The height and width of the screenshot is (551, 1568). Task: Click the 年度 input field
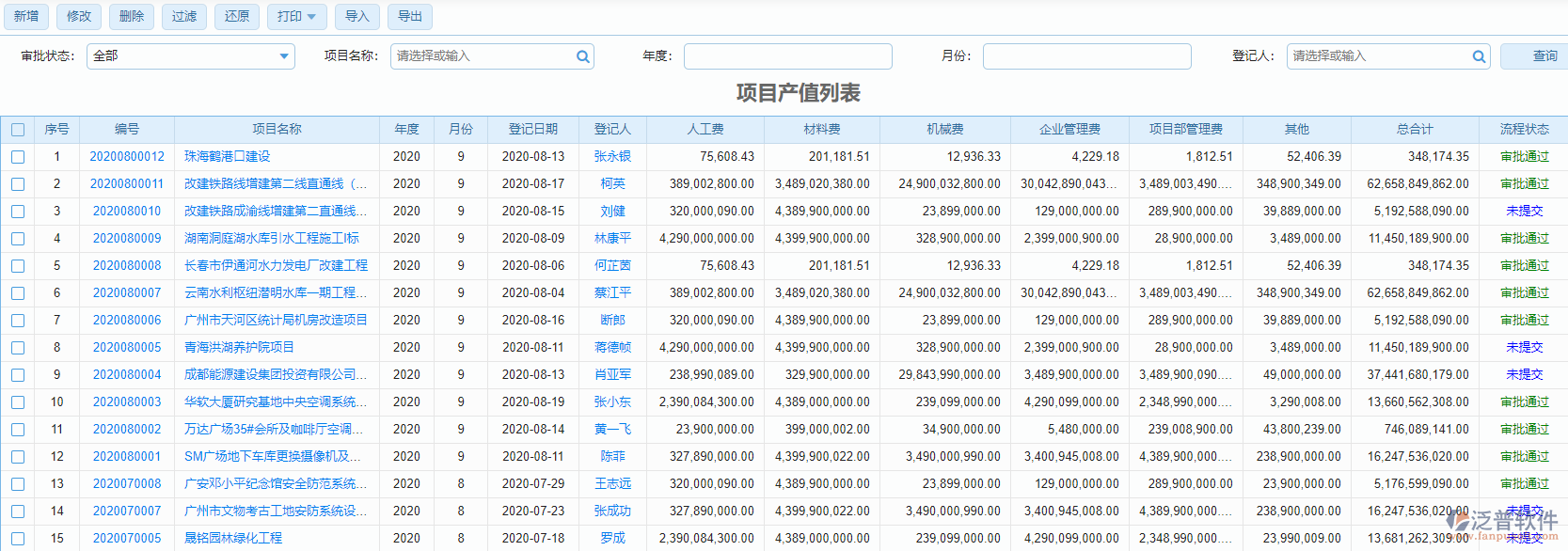coord(787,56)
